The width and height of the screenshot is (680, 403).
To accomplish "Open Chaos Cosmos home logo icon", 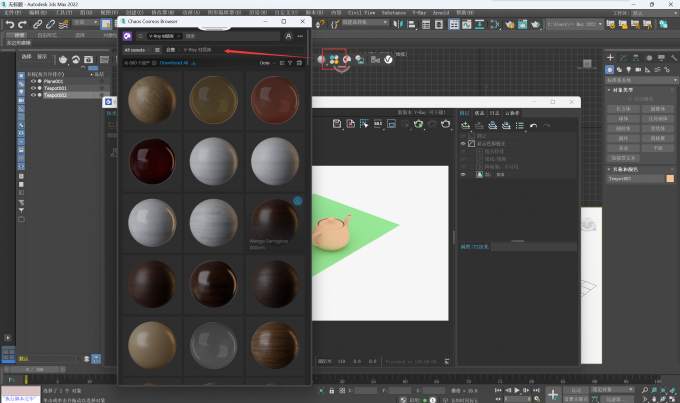I will (127, 36).
